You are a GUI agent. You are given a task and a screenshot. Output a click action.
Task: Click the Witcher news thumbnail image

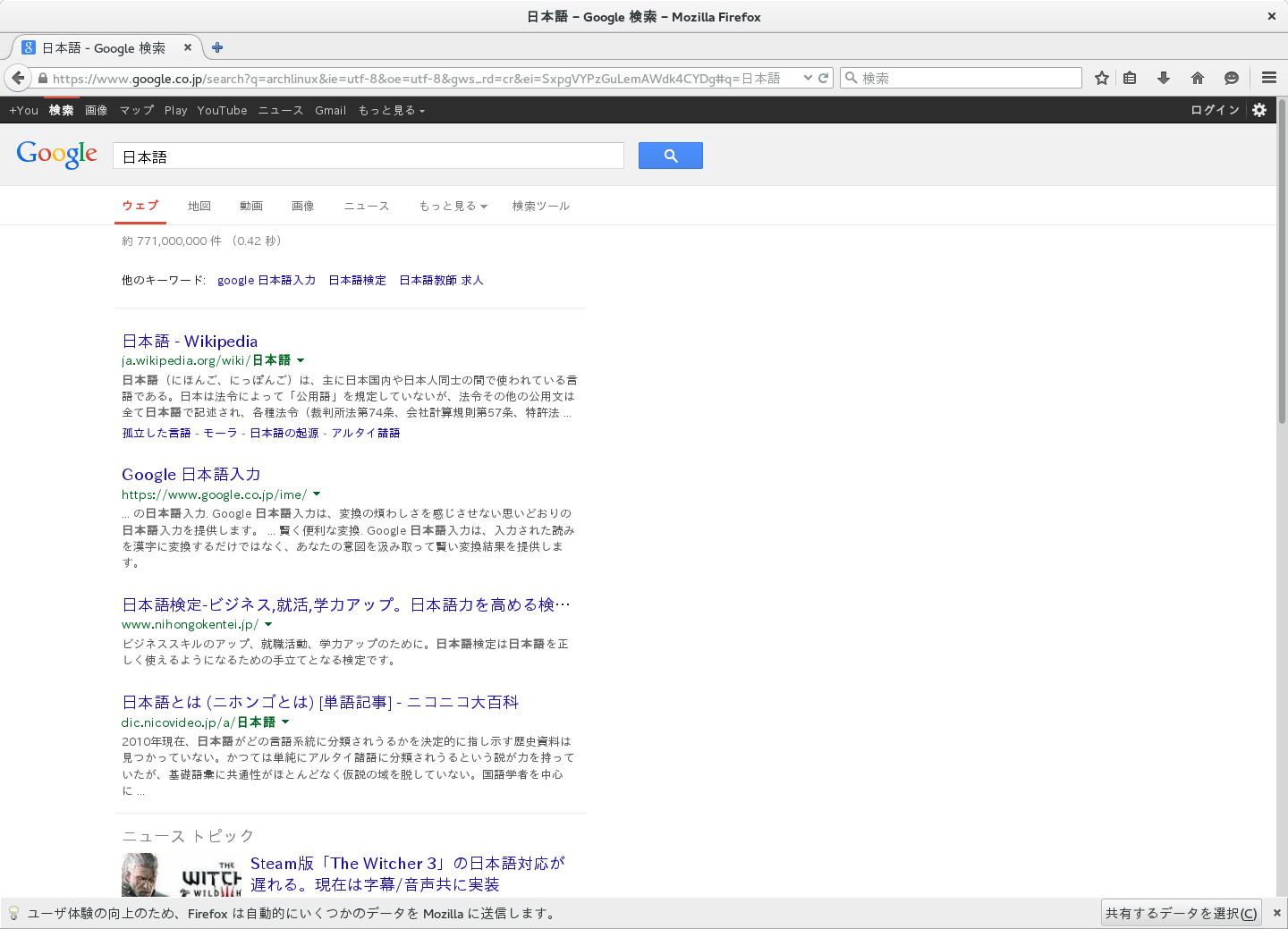click(182, 875)
